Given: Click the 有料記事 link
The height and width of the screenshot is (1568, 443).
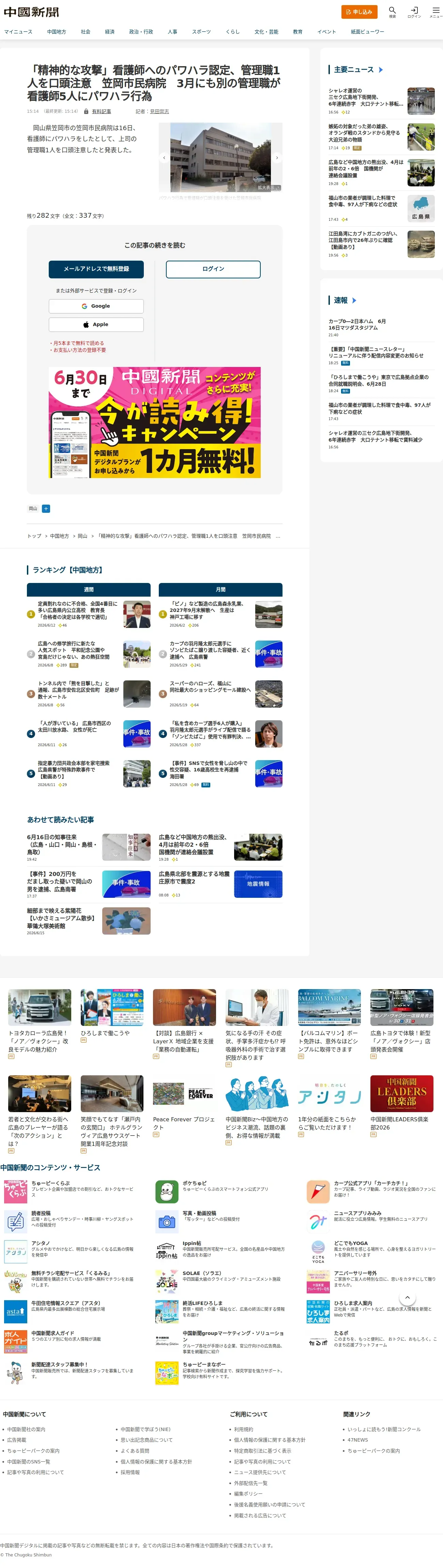Looking at the screenshot, I should pos(101,111).
